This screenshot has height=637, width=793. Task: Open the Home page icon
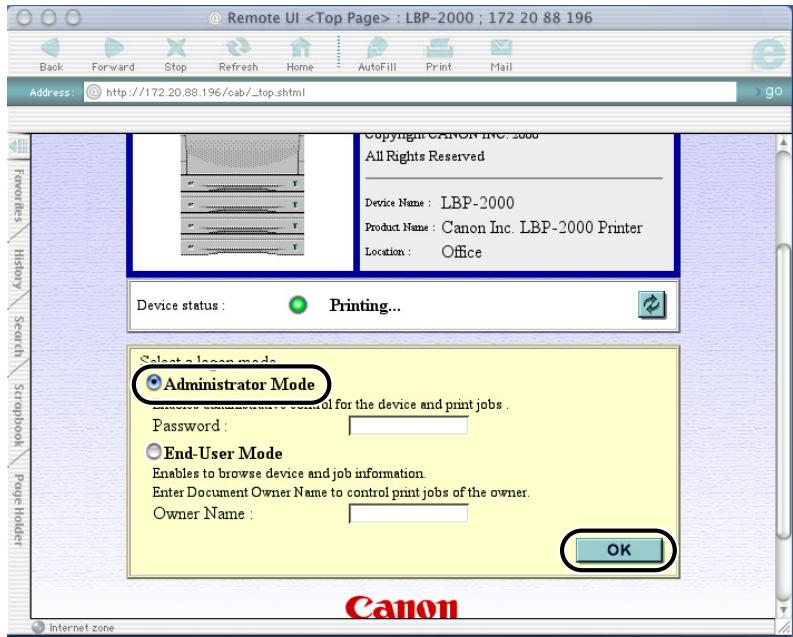[300, 54]
